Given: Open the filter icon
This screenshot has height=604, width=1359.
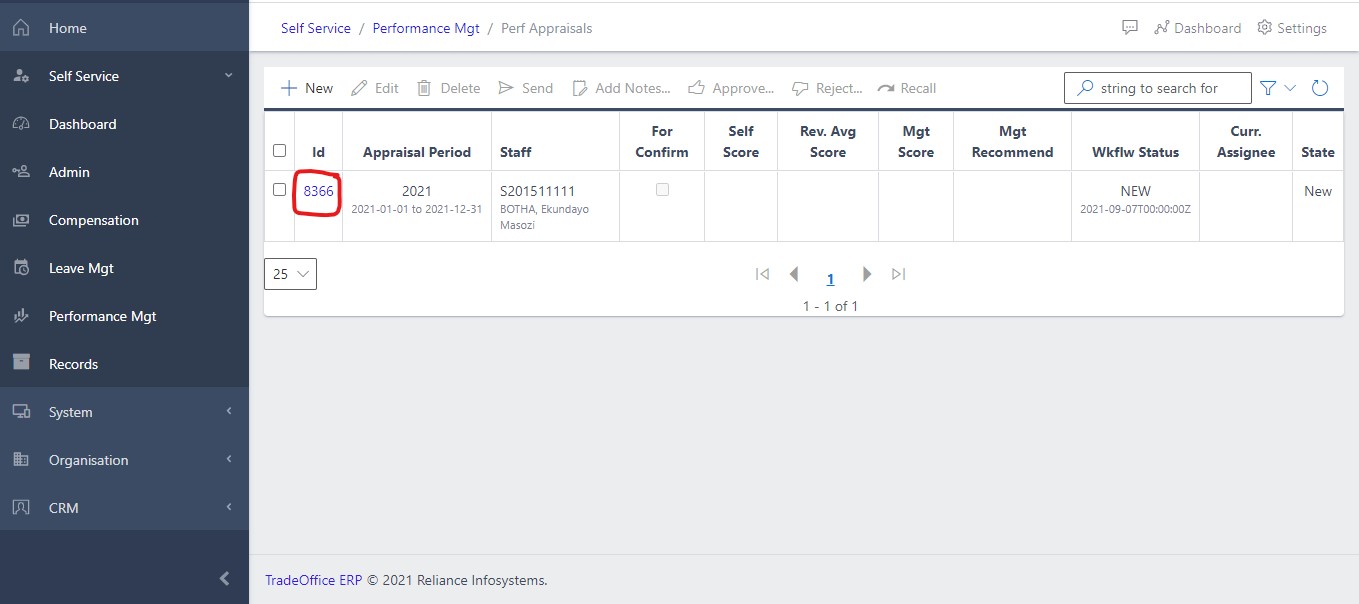Looking at the screenshot, I should tap(1270, 88).
